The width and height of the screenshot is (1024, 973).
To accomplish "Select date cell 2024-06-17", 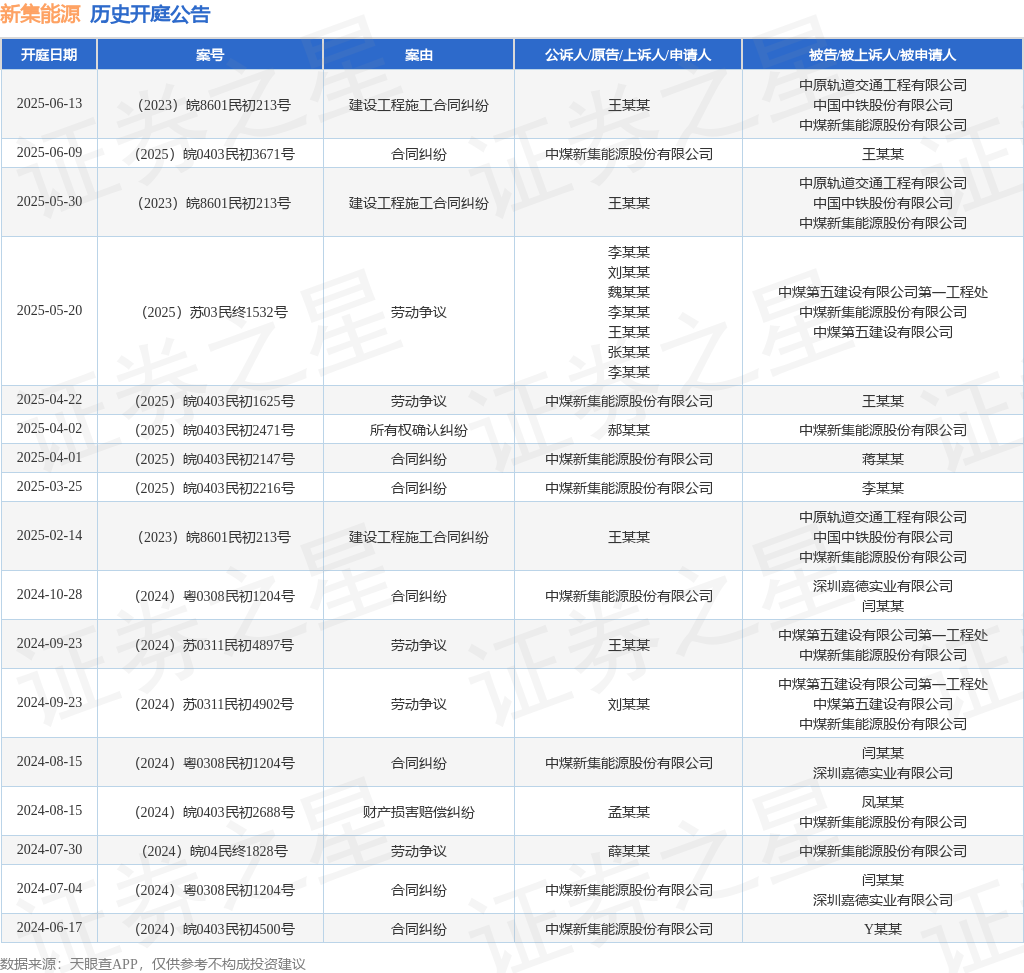I will coord(50,927).
